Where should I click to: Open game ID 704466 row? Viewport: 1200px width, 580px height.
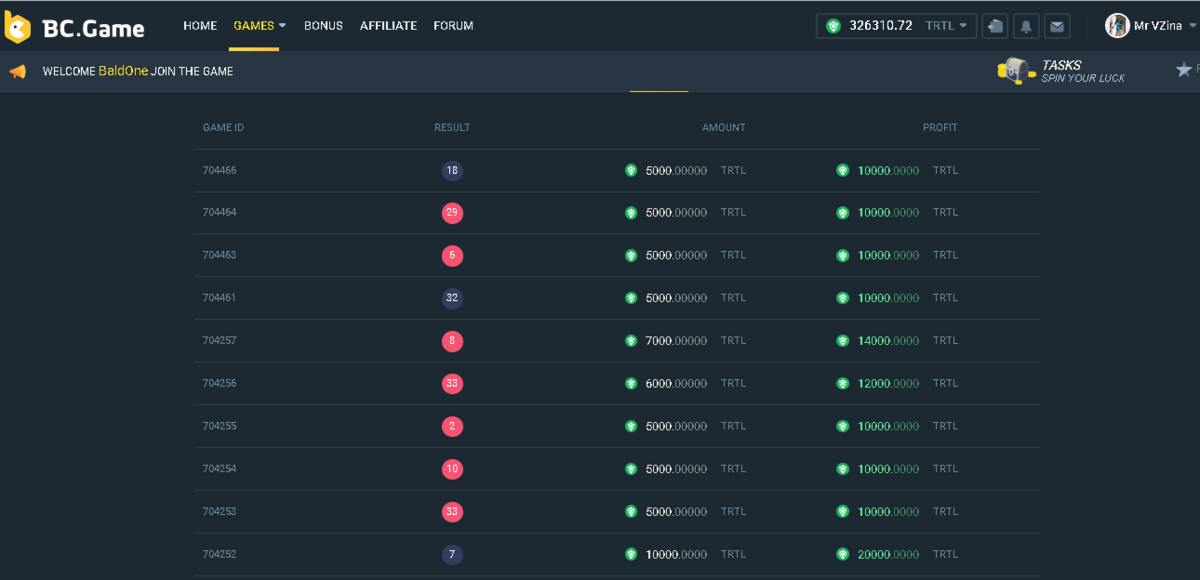219,171
